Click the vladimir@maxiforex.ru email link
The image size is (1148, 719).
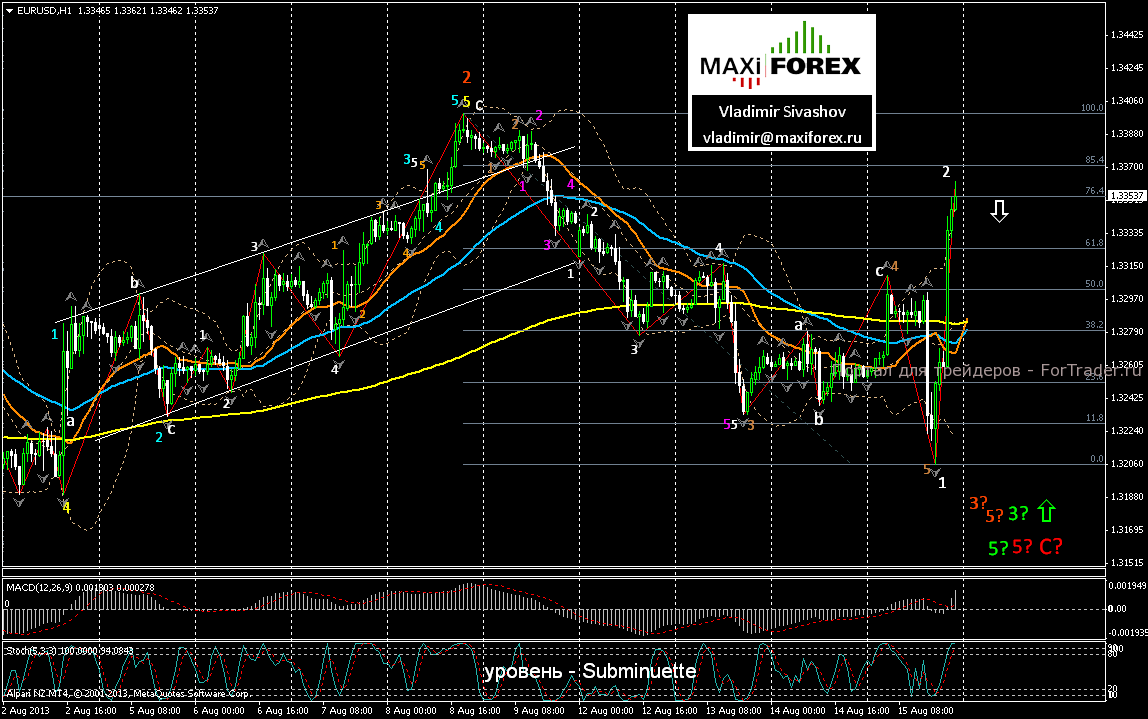(x=782, y=138)
